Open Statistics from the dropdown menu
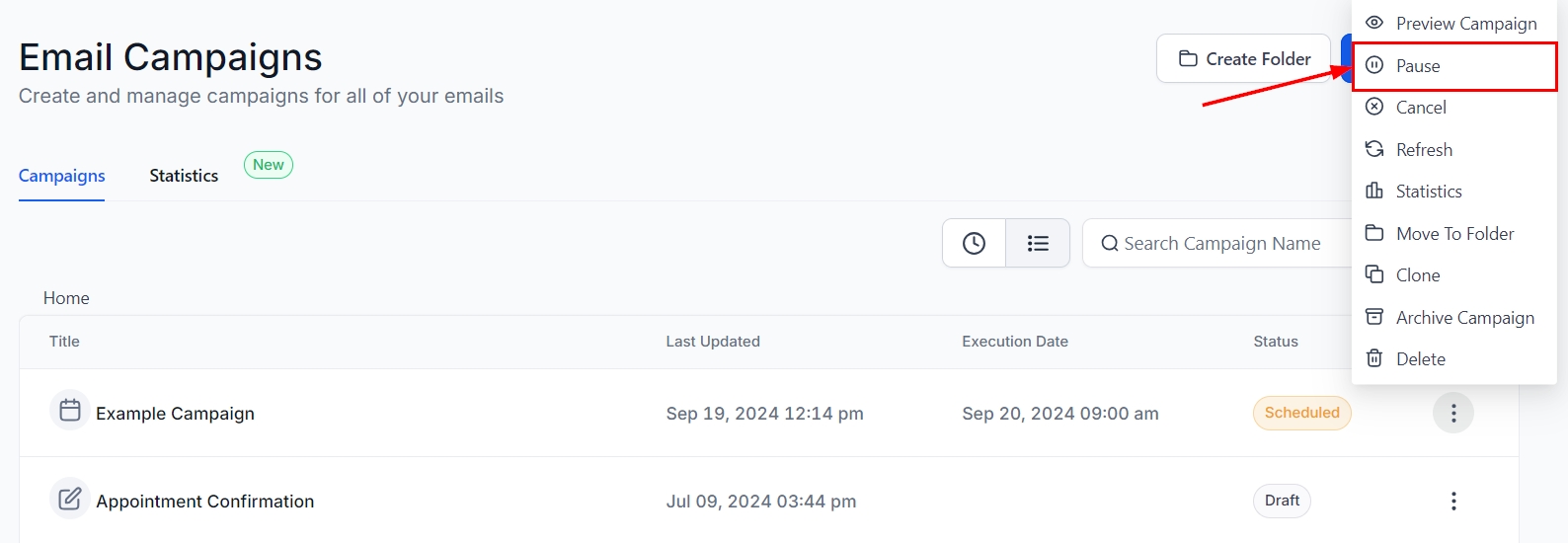 1428,192
